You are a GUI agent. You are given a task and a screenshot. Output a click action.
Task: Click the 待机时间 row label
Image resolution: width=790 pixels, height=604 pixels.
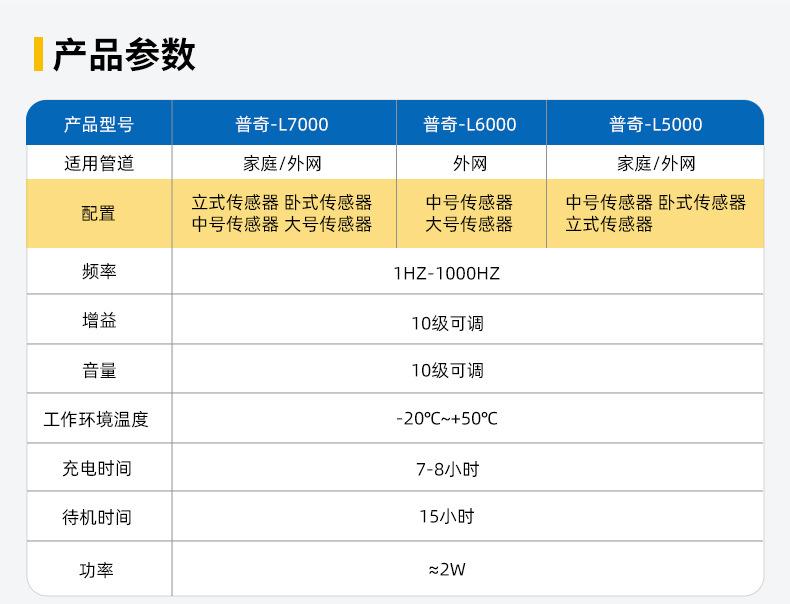coord(96,517)
